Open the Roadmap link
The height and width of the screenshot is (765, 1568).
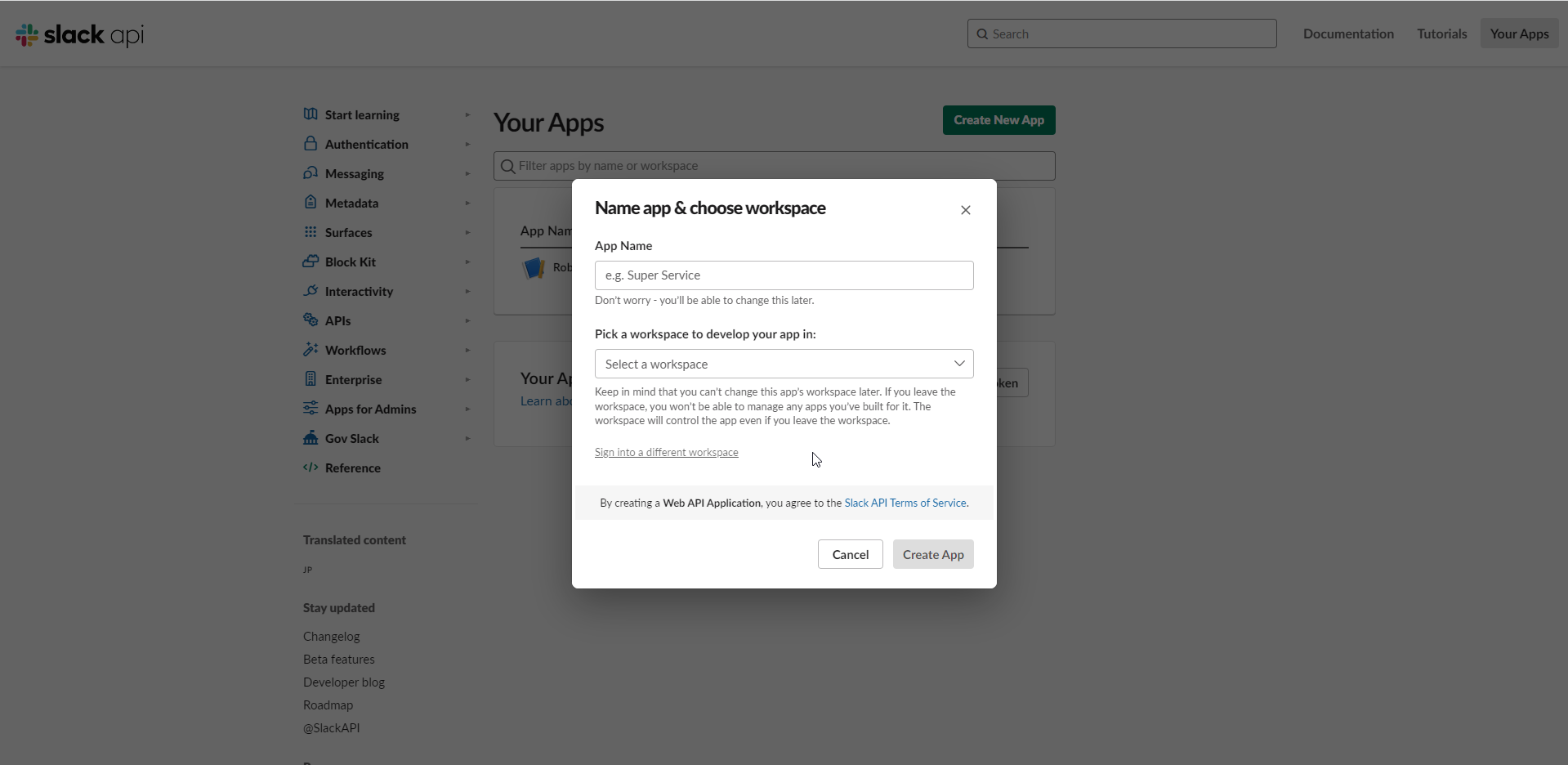coord(328,705)
